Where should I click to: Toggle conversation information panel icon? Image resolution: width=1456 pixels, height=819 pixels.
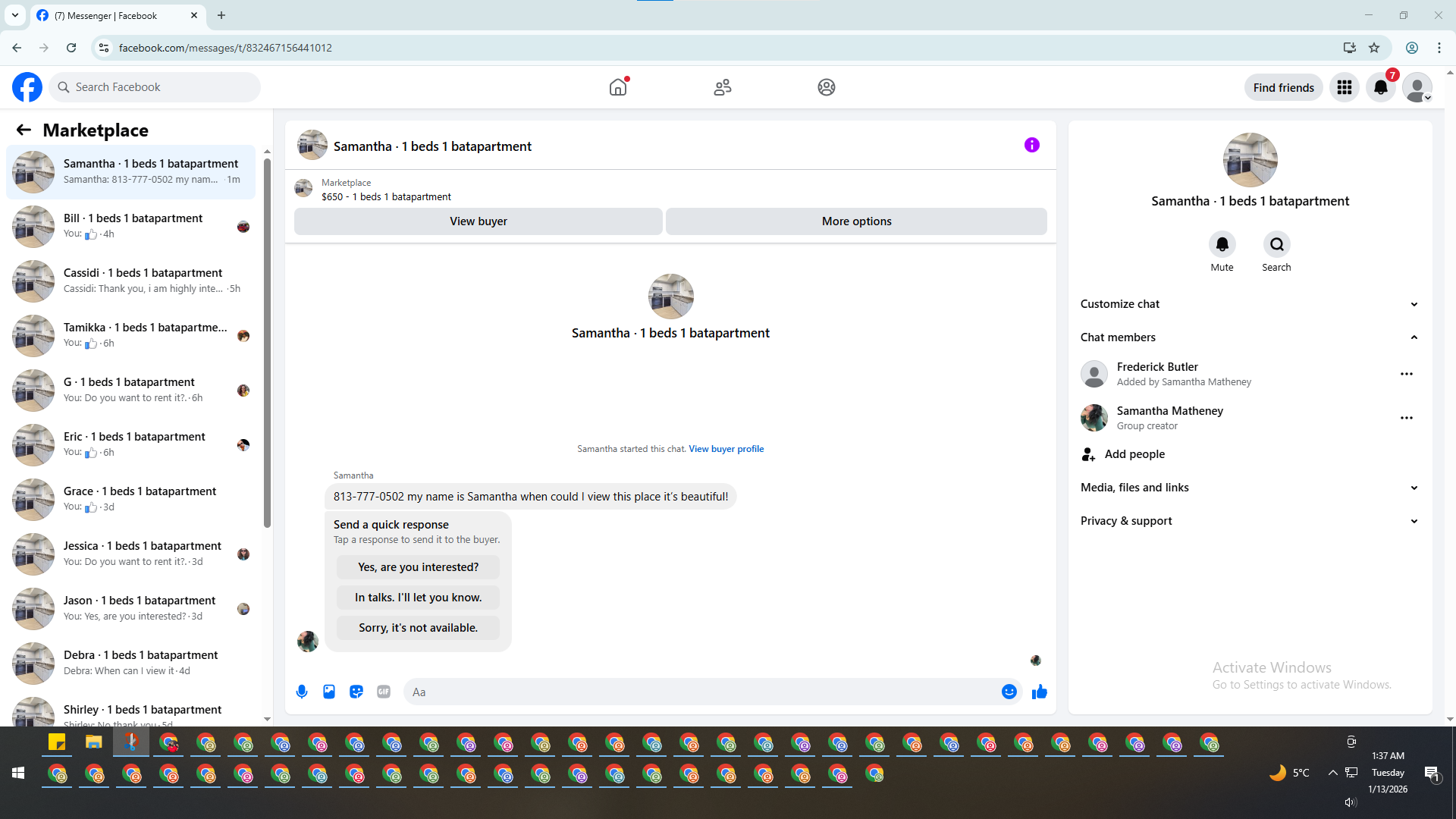coord(1031,145)
